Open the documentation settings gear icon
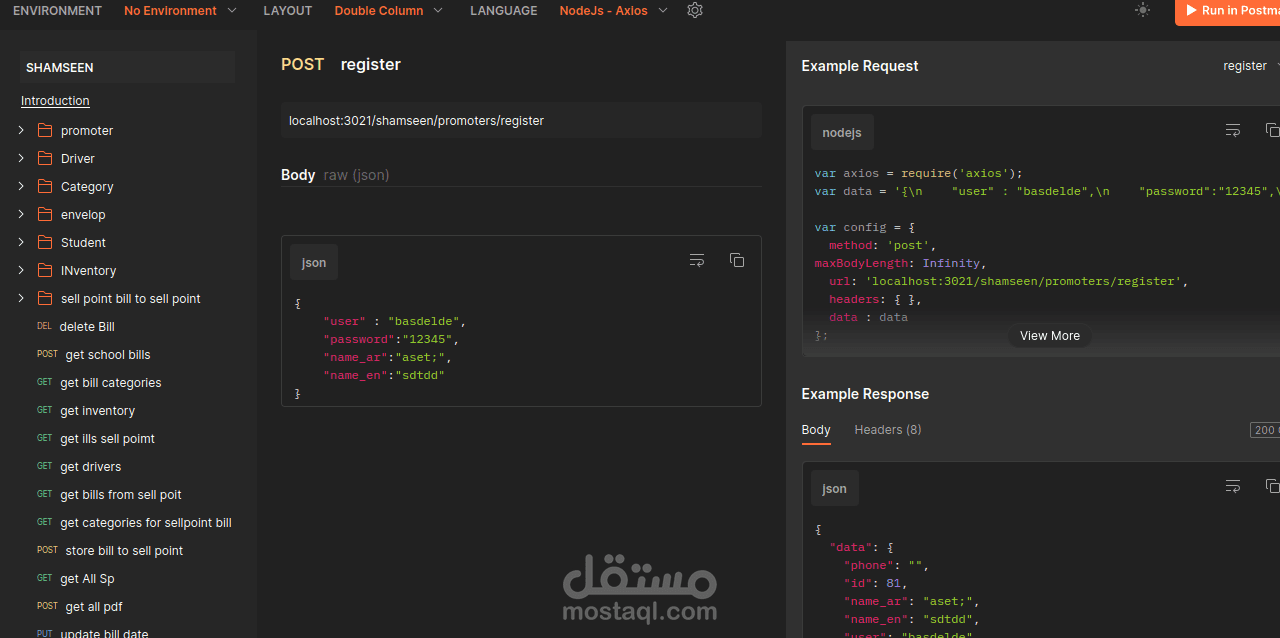Image resolution: width=1280 pixels, height=638 pixels. click(695, 10)
